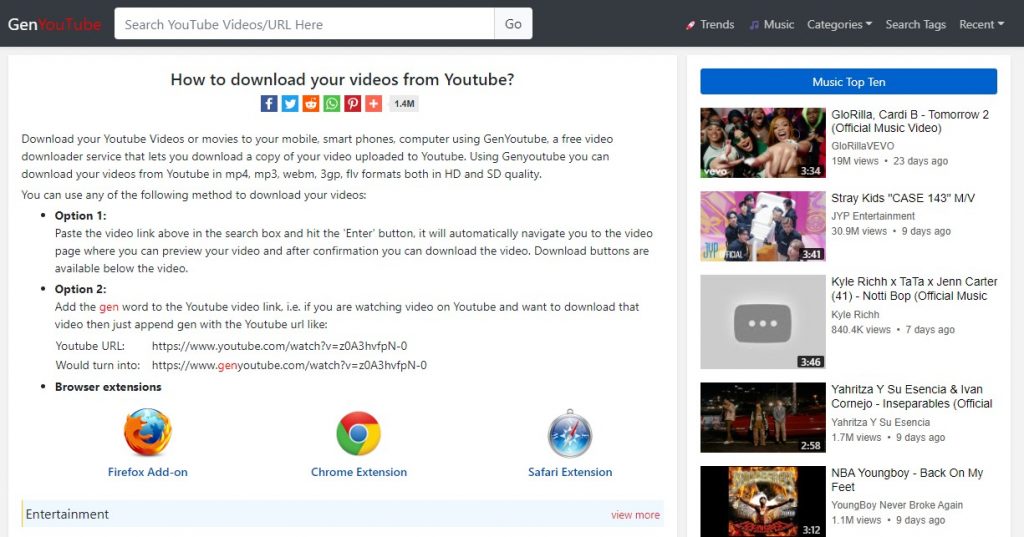Screen dimensions: 1024x537
Task: Click the '30.9M views' text
Action: pos(859,231)
